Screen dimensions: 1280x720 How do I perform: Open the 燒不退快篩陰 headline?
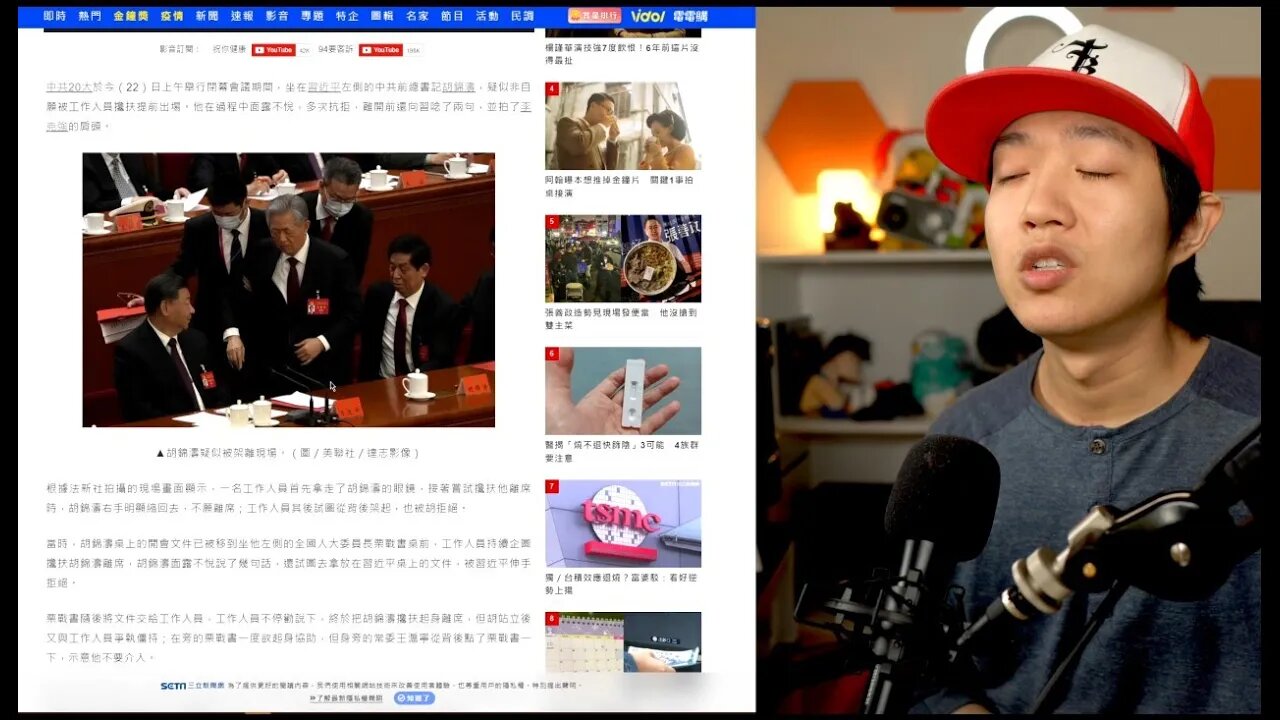621,451
